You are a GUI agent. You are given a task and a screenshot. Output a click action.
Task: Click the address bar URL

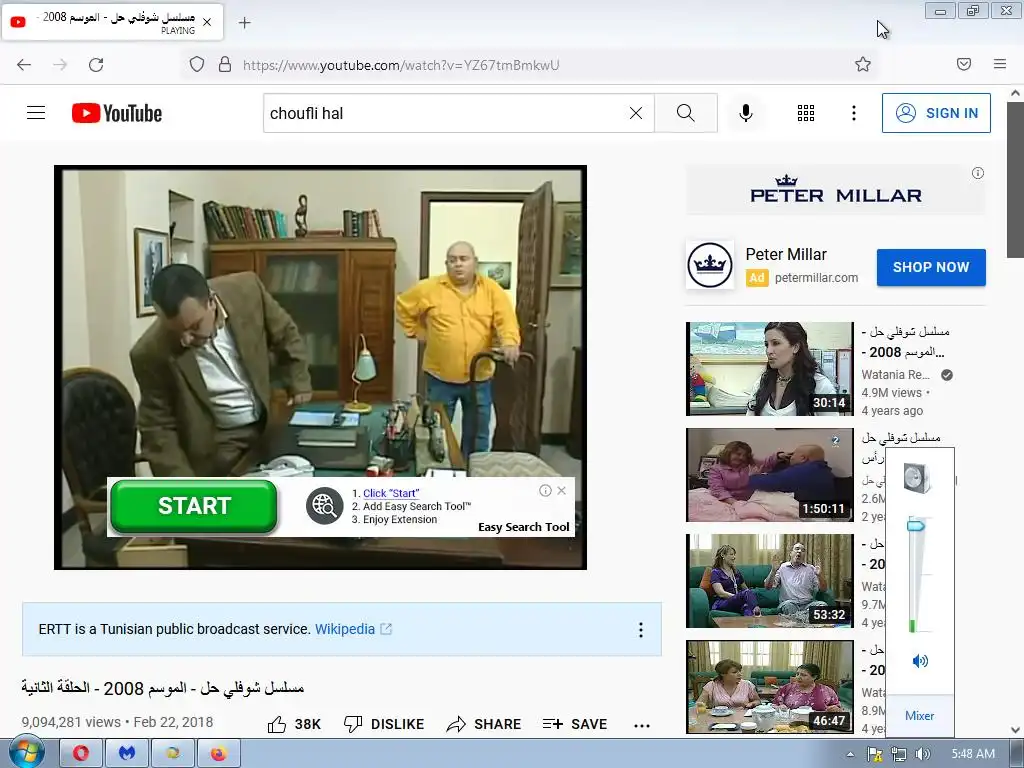tap(401, 65)
